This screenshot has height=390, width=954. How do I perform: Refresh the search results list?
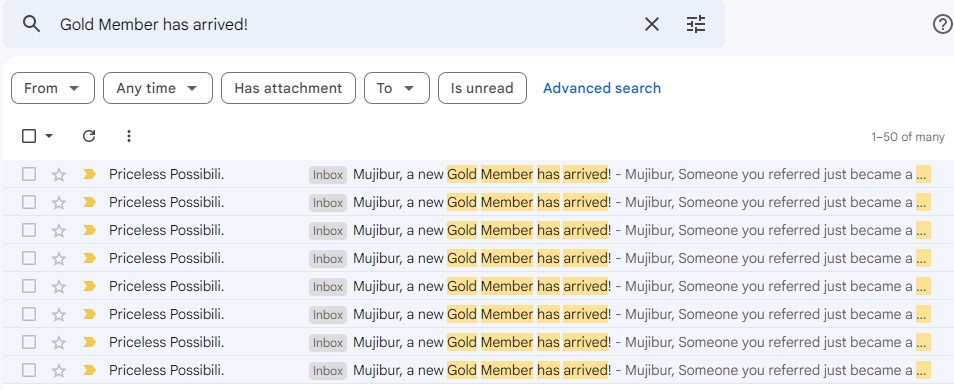(89, 136)
